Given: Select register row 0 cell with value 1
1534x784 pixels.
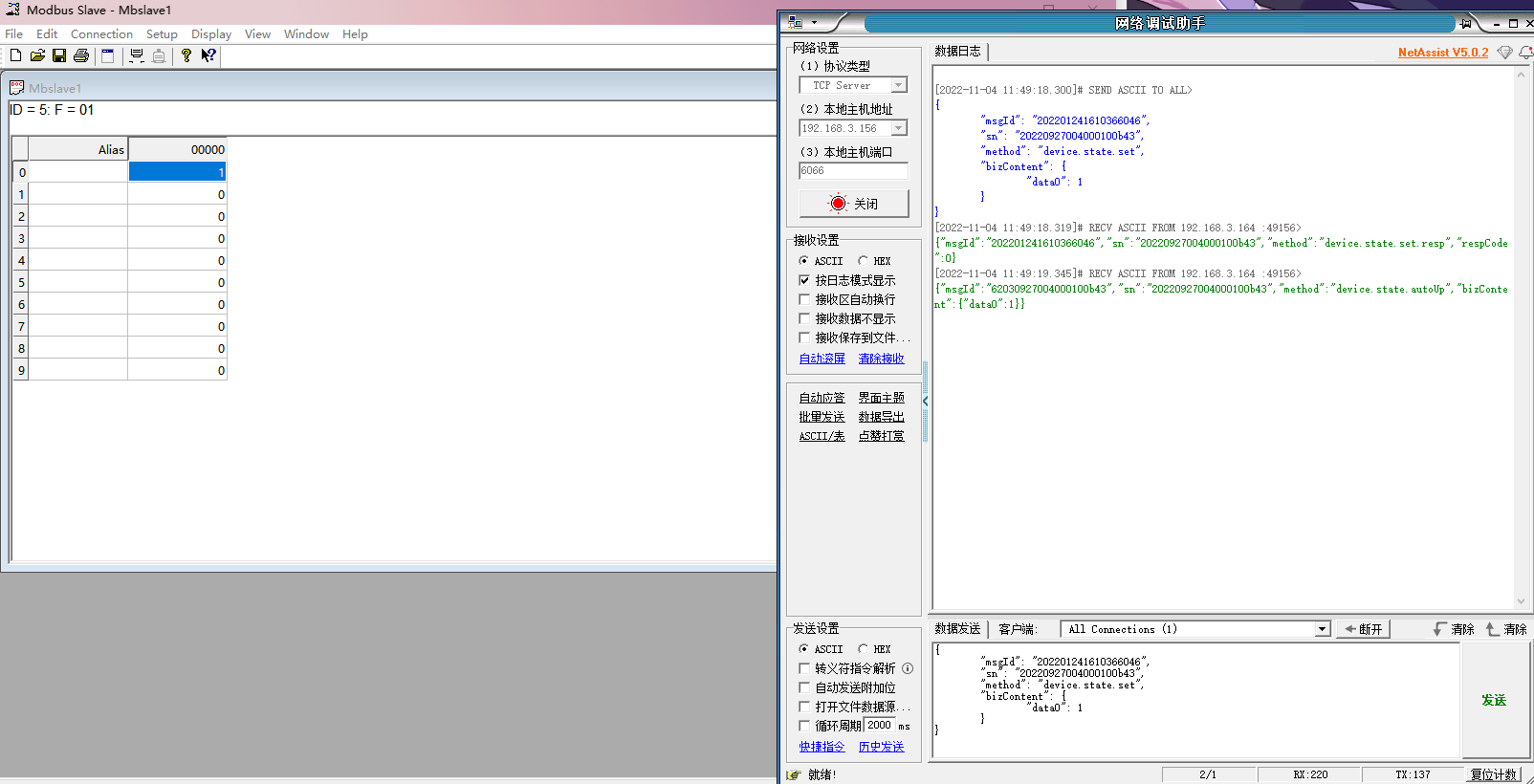Looking at the screenshot, I should 178,172.
